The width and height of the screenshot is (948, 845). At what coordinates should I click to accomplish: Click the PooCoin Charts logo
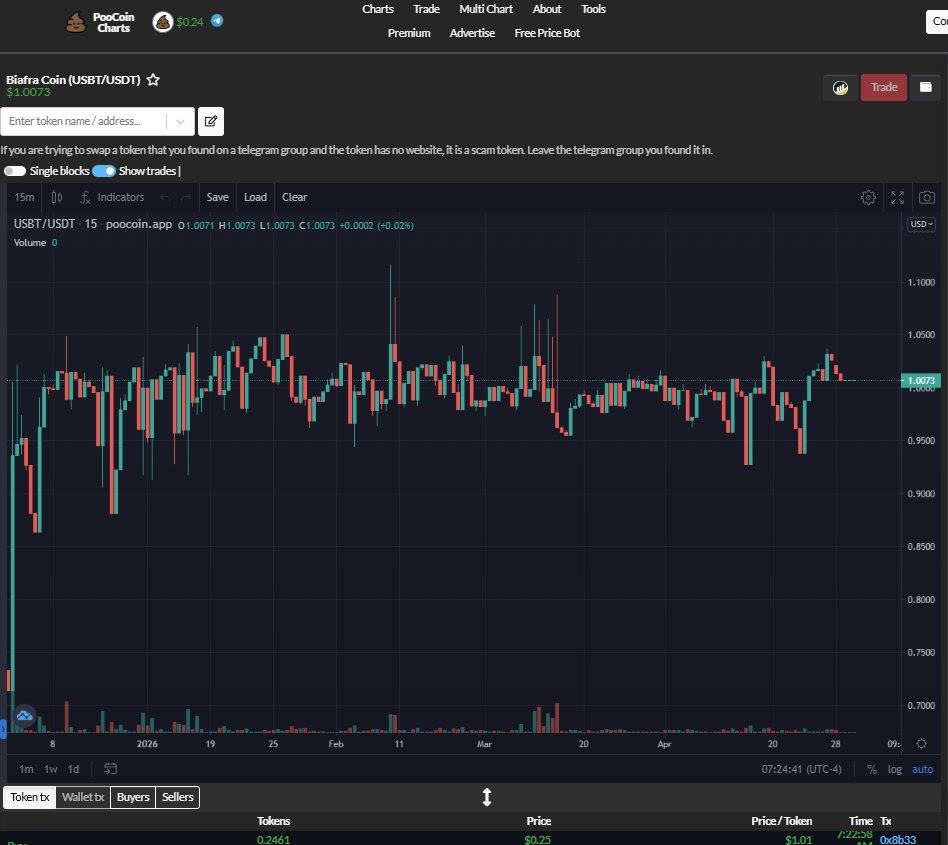[100, 22]
